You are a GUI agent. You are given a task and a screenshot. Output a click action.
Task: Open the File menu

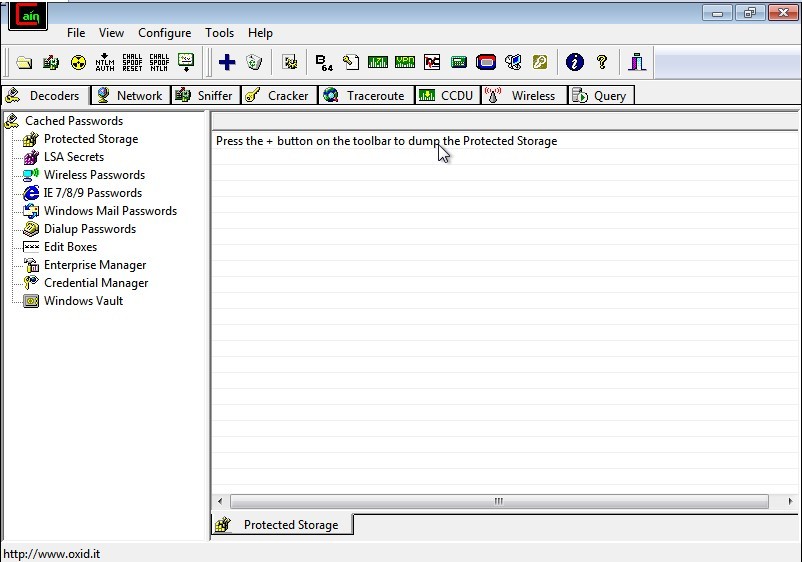coord(76,33)
